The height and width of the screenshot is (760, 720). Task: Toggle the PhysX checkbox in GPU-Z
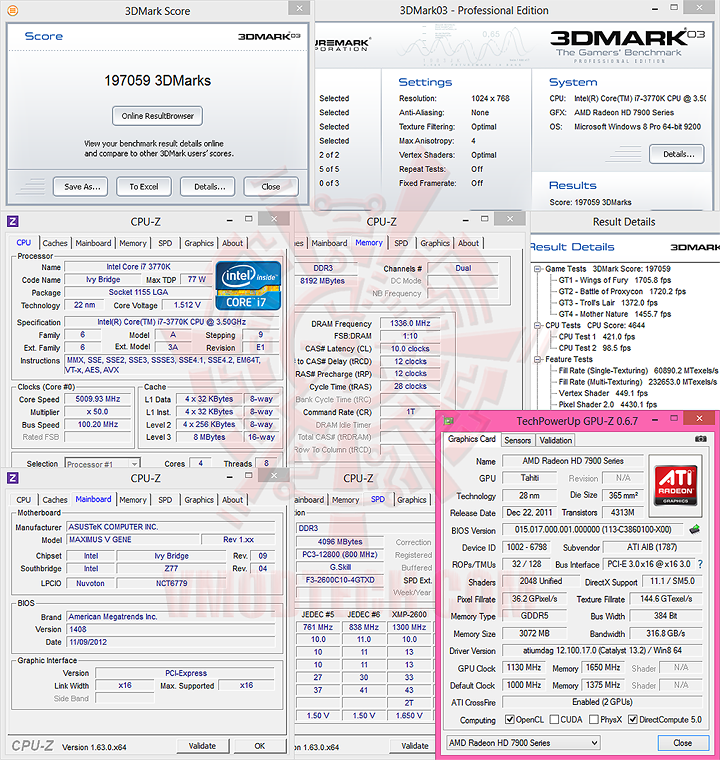click(593, 719)
